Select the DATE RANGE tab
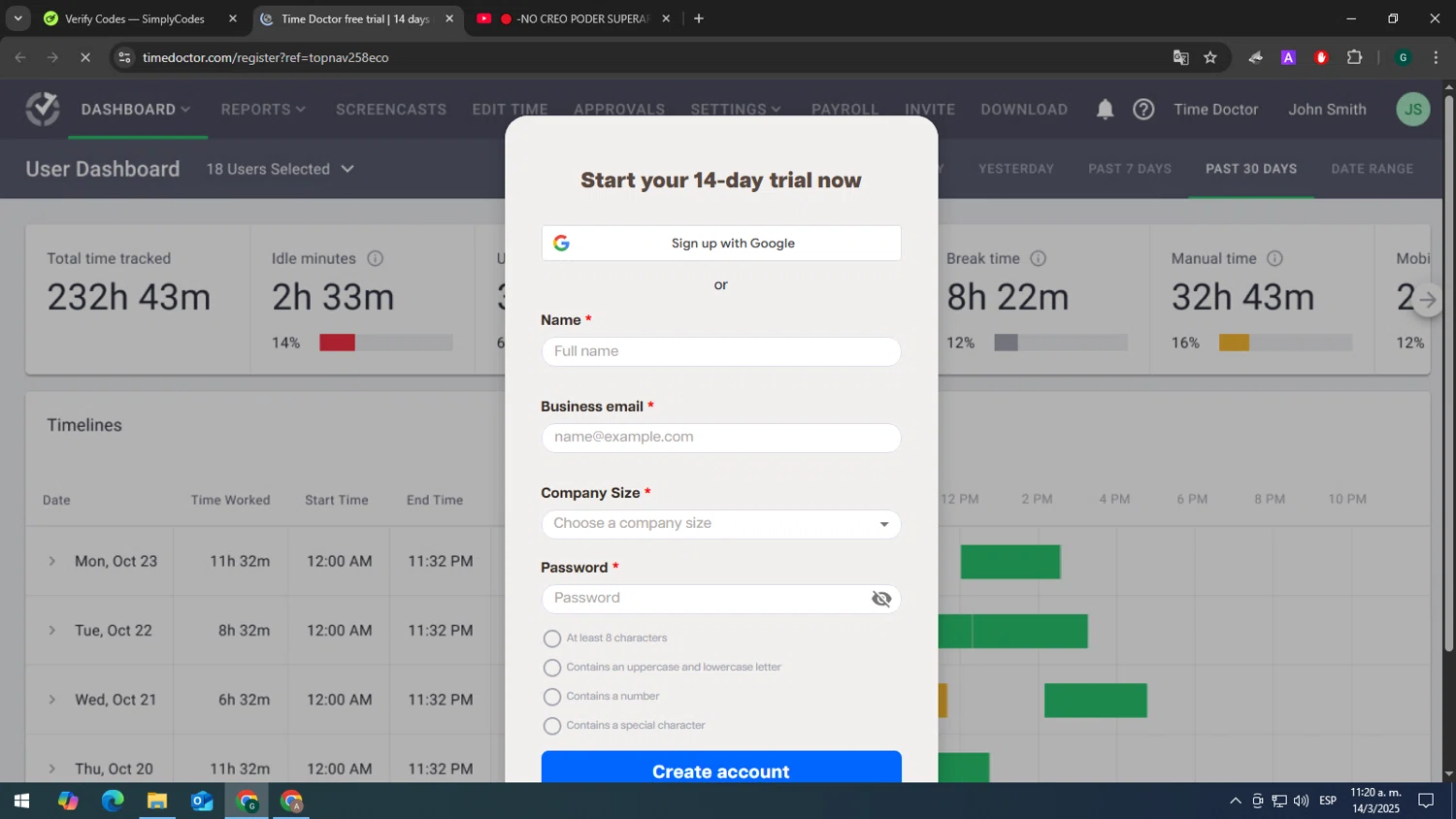Viewport: 1456px width, 819px height. 1372,169
